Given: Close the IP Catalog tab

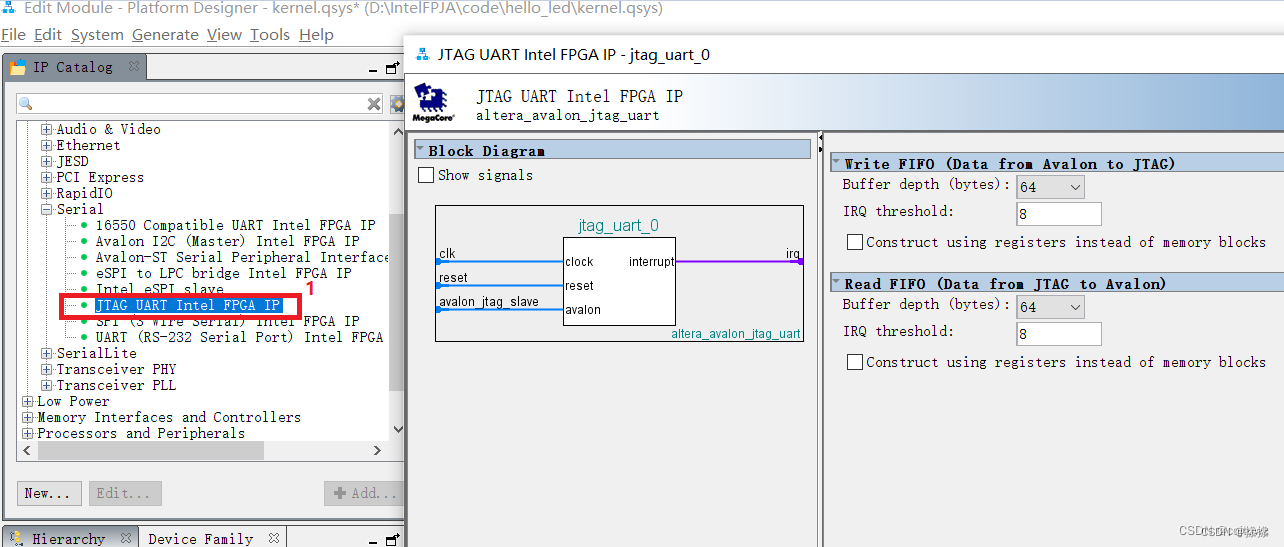Looking at the screenshot, I should 134,67.
